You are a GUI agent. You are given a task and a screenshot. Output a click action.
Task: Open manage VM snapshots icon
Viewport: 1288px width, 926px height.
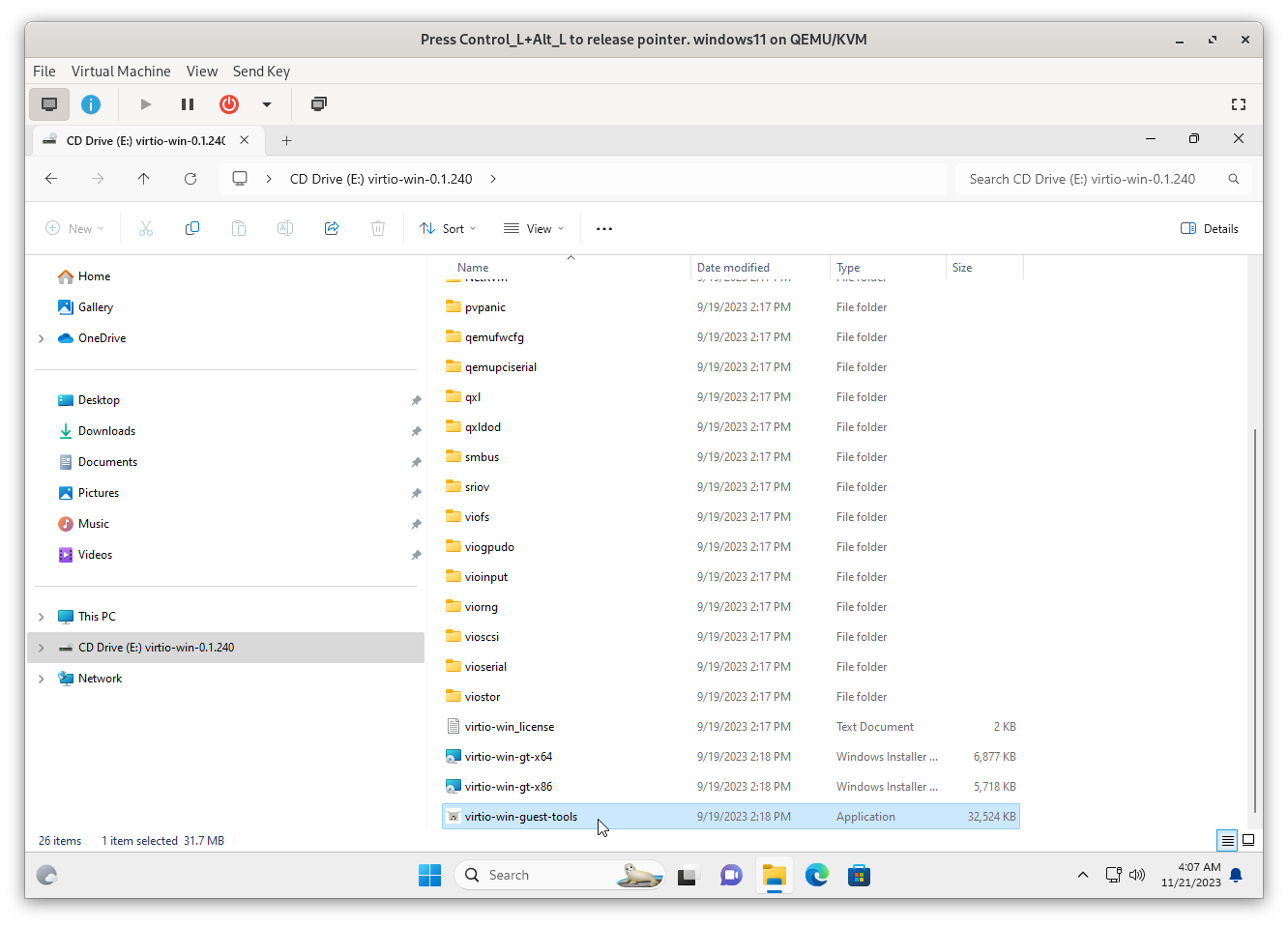(x=319, y=104)
